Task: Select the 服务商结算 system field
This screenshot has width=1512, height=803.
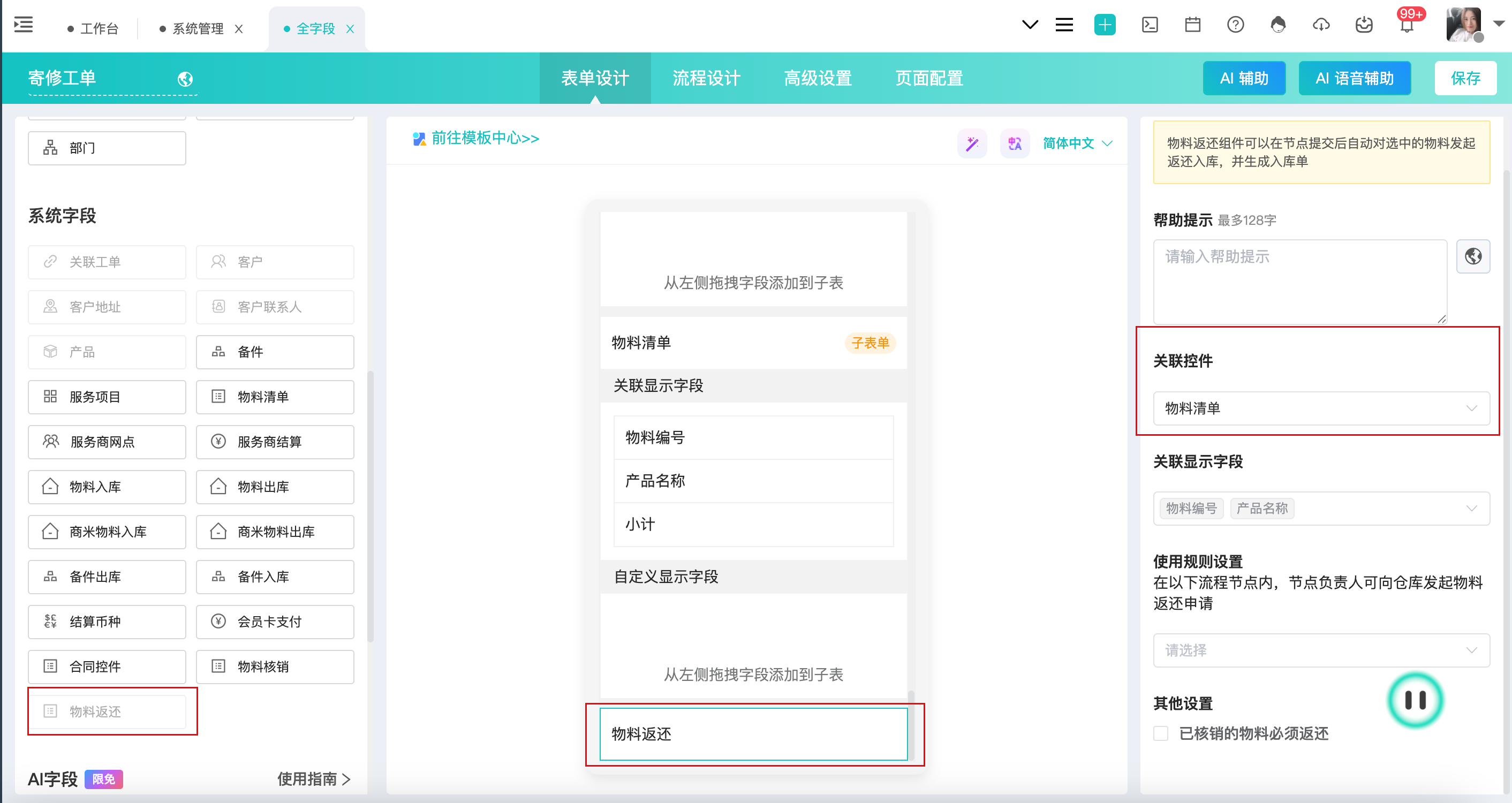Action: click(275, 442)
